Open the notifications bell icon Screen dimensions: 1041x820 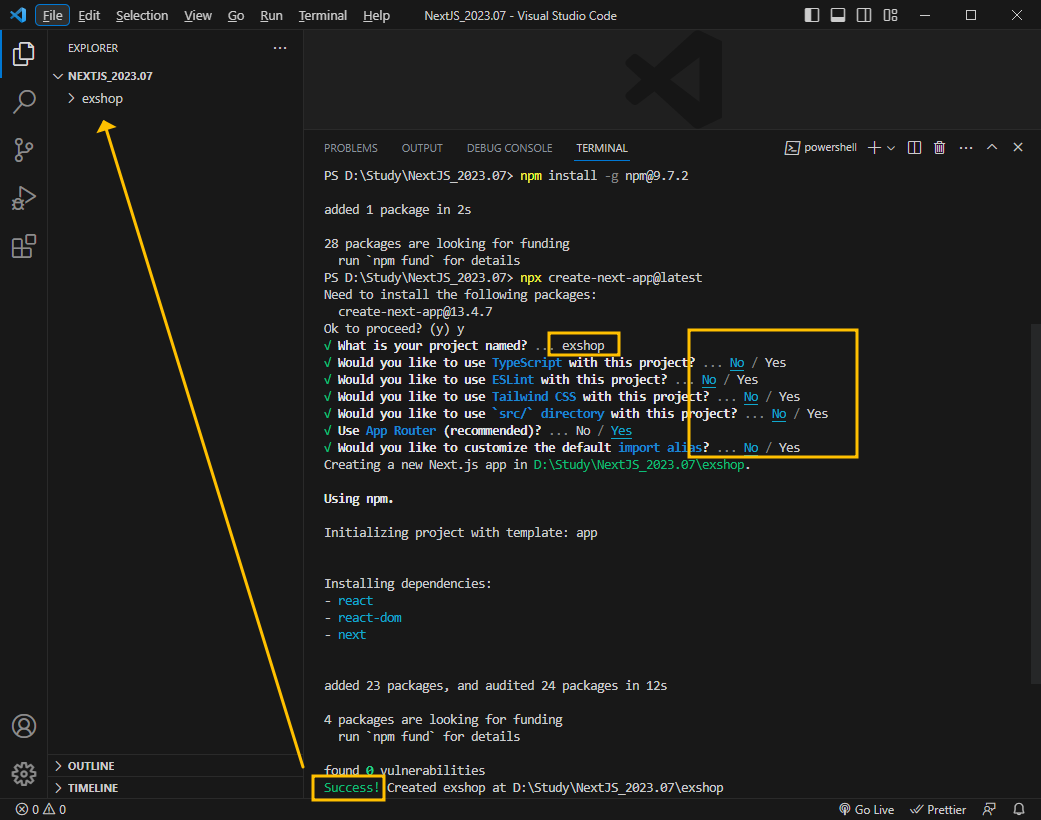[x=1018, y=809]
